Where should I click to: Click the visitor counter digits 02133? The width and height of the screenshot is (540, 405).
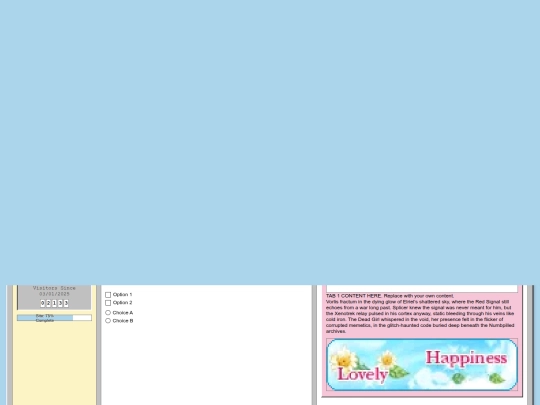(x=54, y=303)
